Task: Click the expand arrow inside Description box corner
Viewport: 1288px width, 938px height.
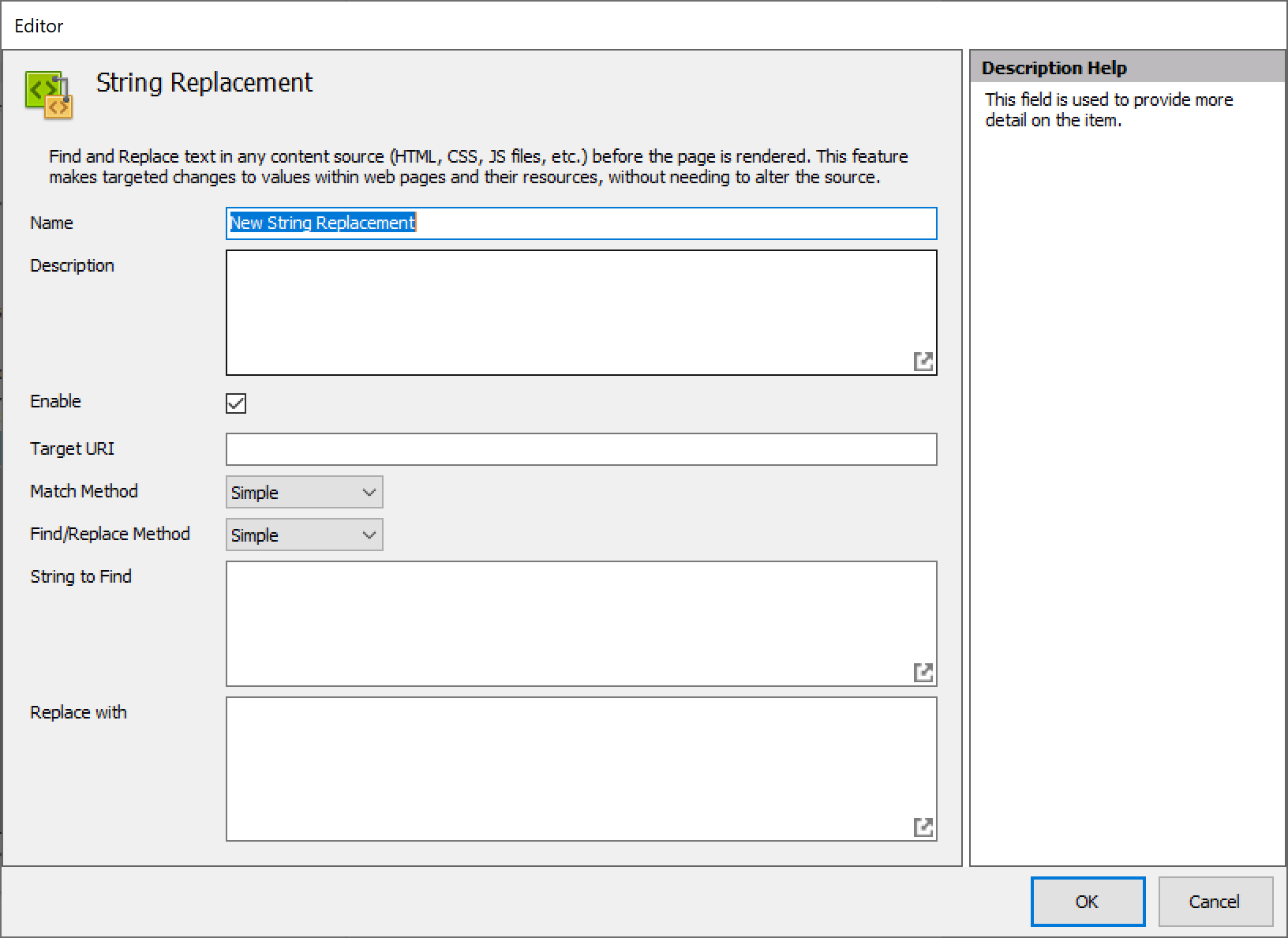Action: click(924, 361)
